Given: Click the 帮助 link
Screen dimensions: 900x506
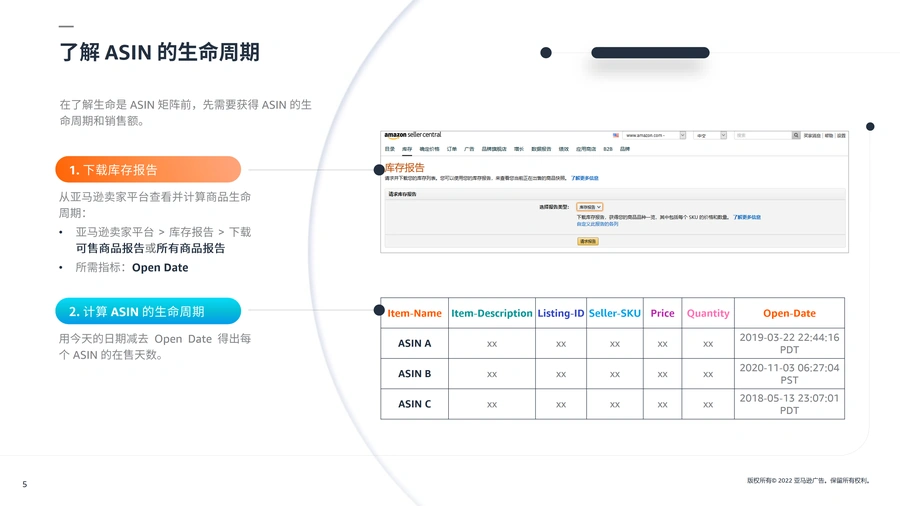Looking at the screenshot, I should pos(829,135).
